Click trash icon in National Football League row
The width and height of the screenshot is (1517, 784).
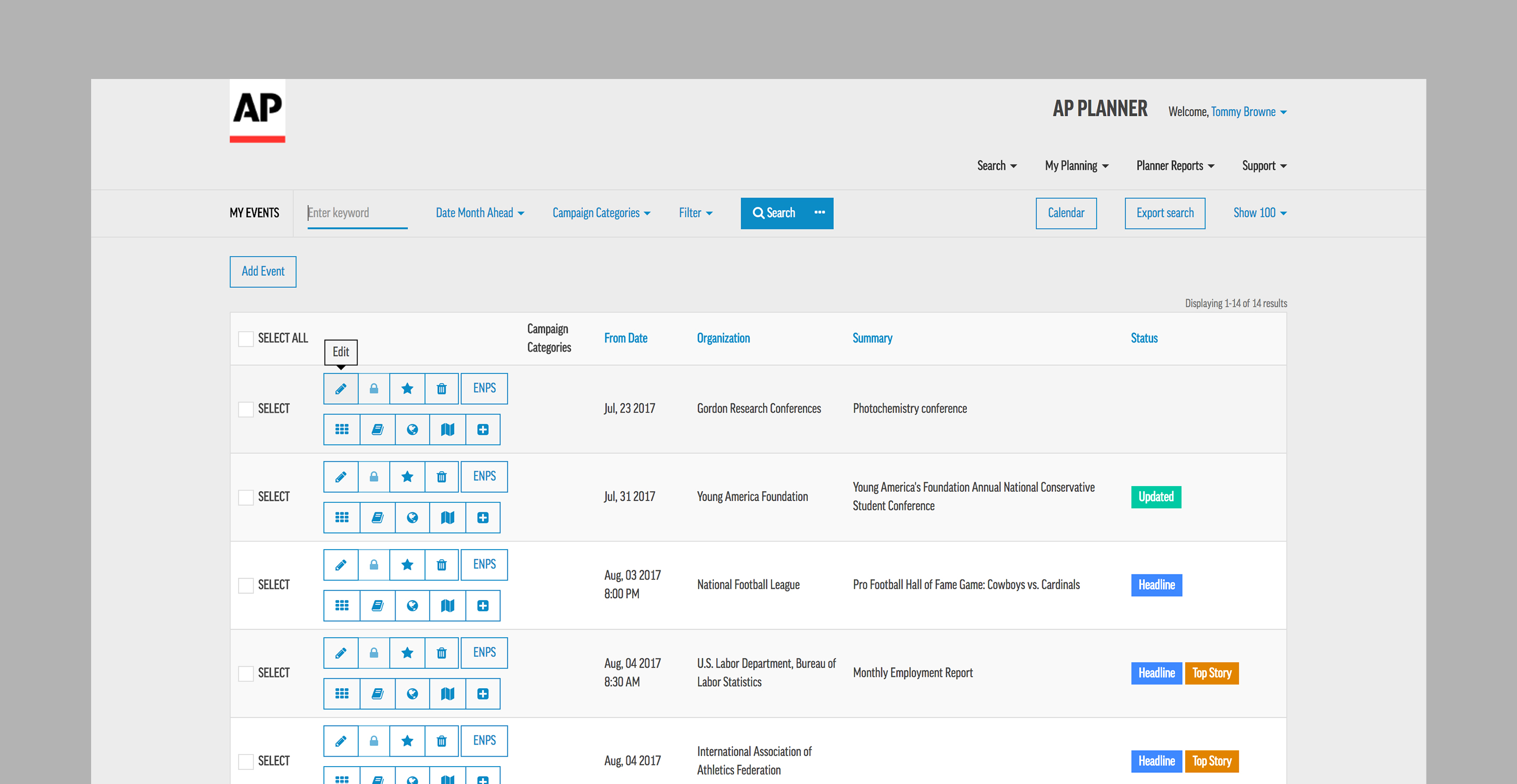(x=442, y=565)
